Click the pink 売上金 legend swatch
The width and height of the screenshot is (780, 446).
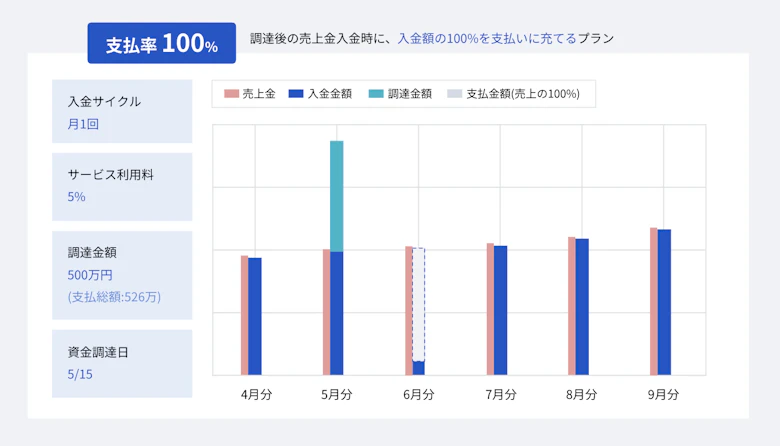pos(231,94)
